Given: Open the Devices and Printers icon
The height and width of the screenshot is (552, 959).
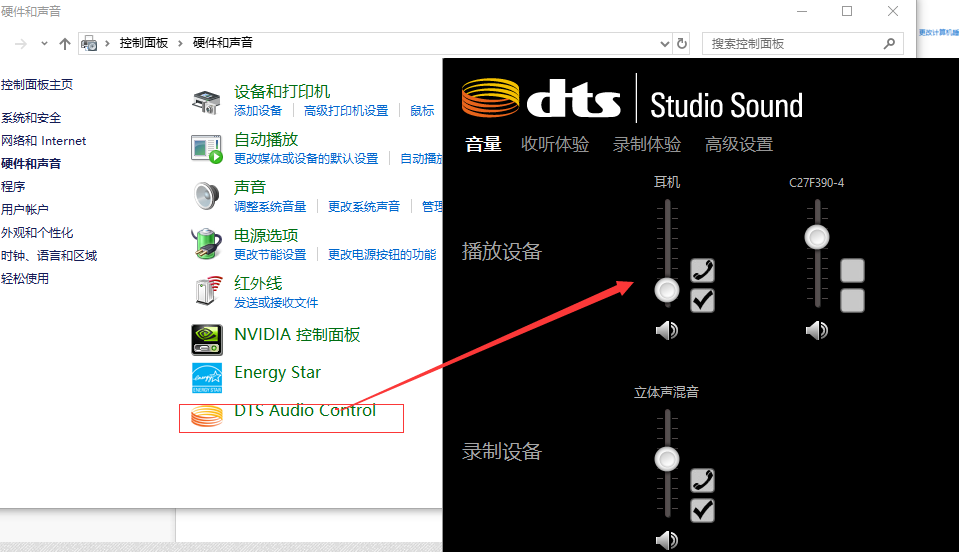Looking at the screenshot, I should 206,101.
